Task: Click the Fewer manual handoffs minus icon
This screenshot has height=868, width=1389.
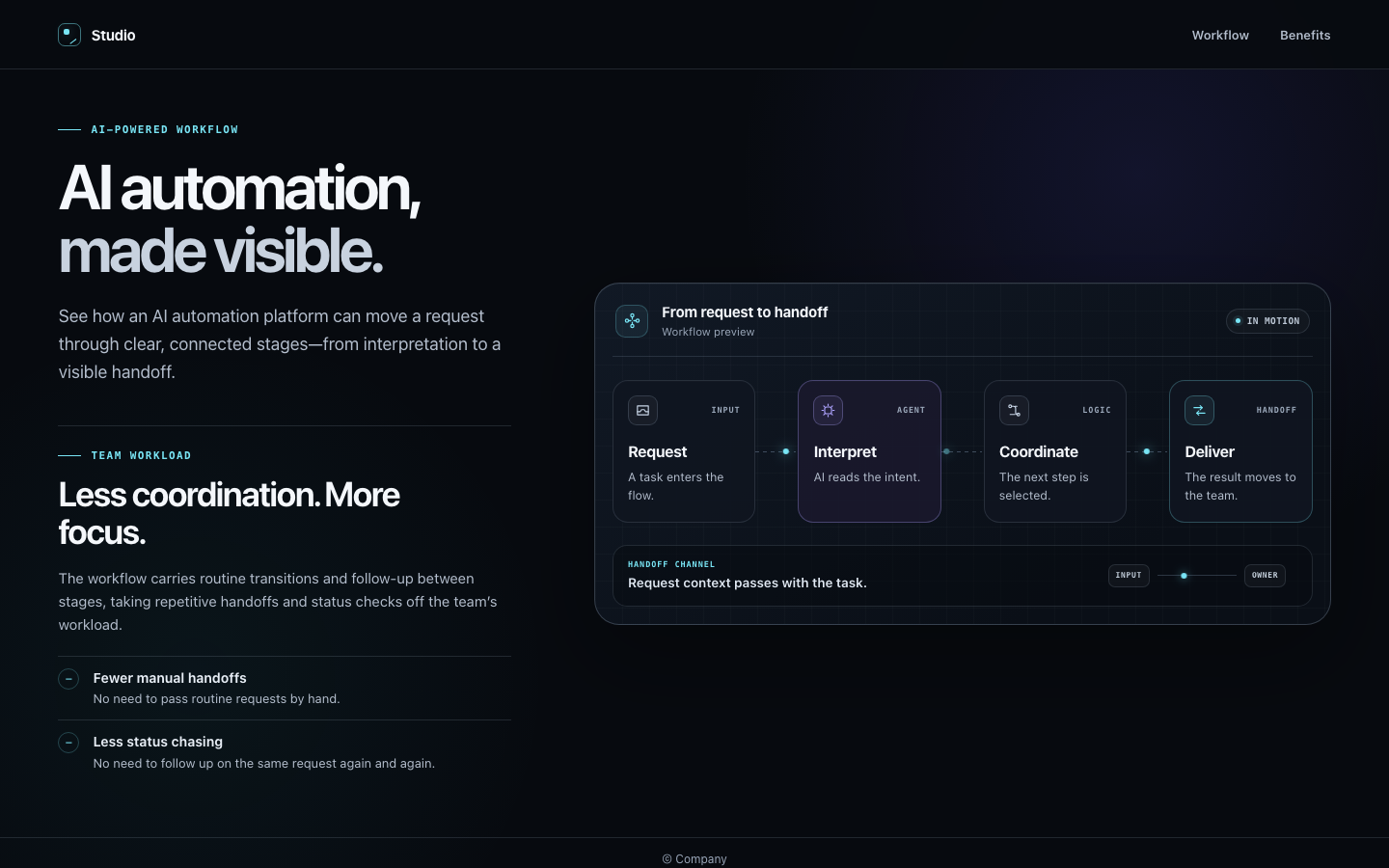Action: click(68, 679)
